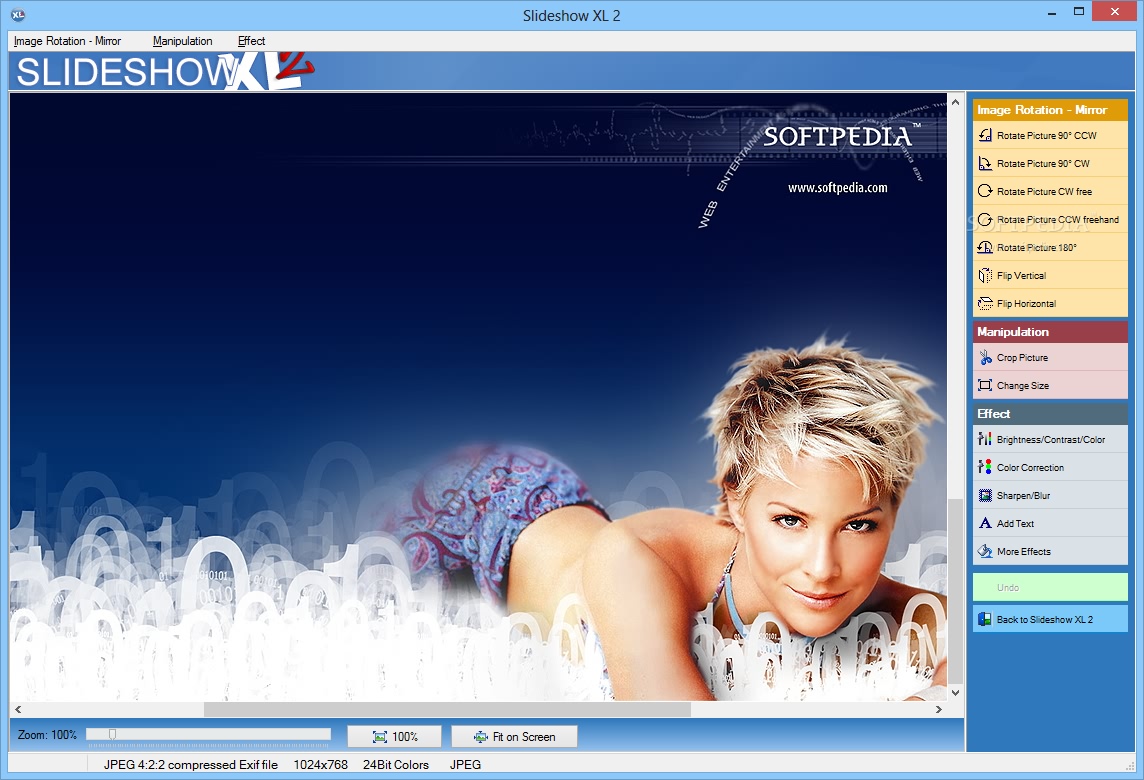Image resolution: width=1144 pixels, height=780 pixels.
Task: Click the Flip Vertical icon
Action: pyautogui.click(x=985, y=276)
